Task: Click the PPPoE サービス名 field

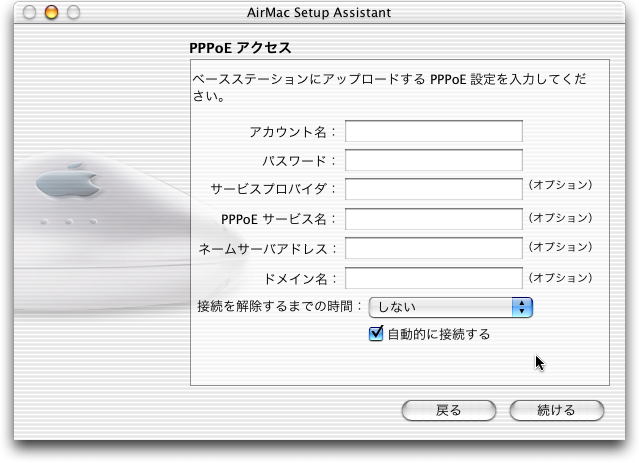Action: coord(434,219)
